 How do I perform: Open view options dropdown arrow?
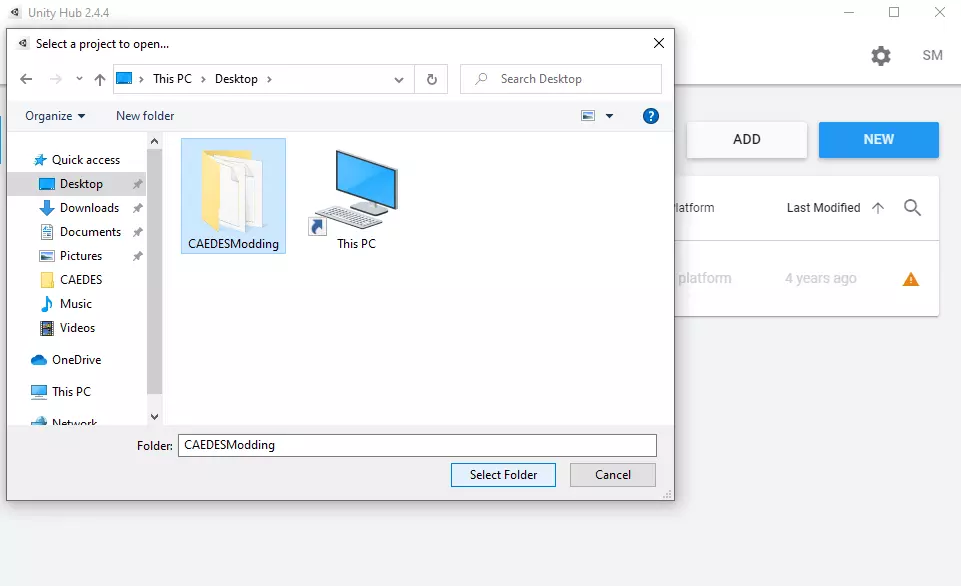pyautogui.click(x=609, y=116)
